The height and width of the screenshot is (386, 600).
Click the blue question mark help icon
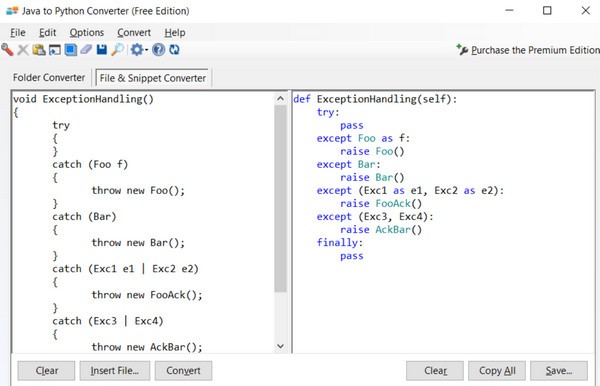(x=158, y=50)
